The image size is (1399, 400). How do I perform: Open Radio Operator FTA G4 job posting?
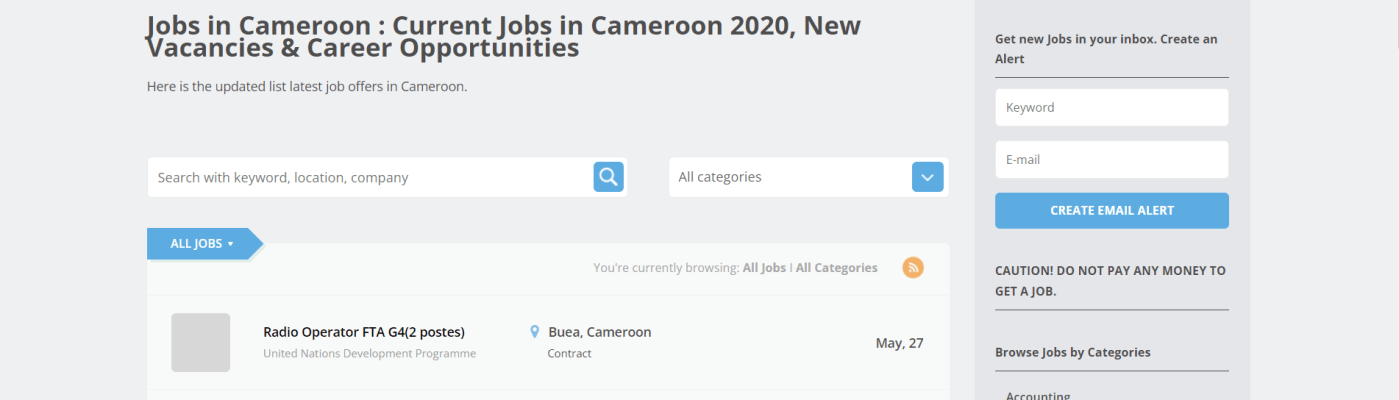click(x=364, y=332)
